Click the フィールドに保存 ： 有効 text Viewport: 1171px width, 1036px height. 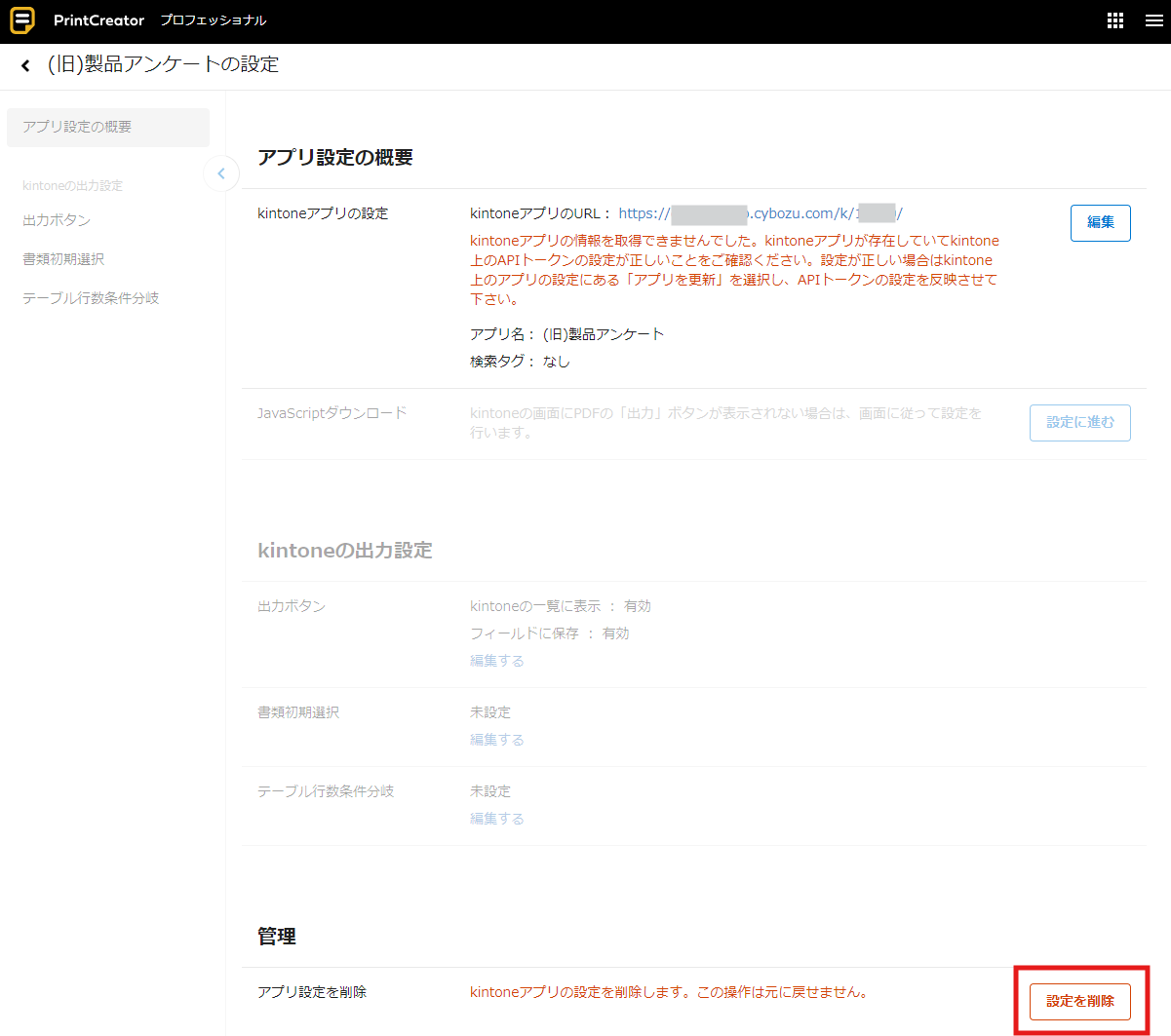tap(550, 633)
